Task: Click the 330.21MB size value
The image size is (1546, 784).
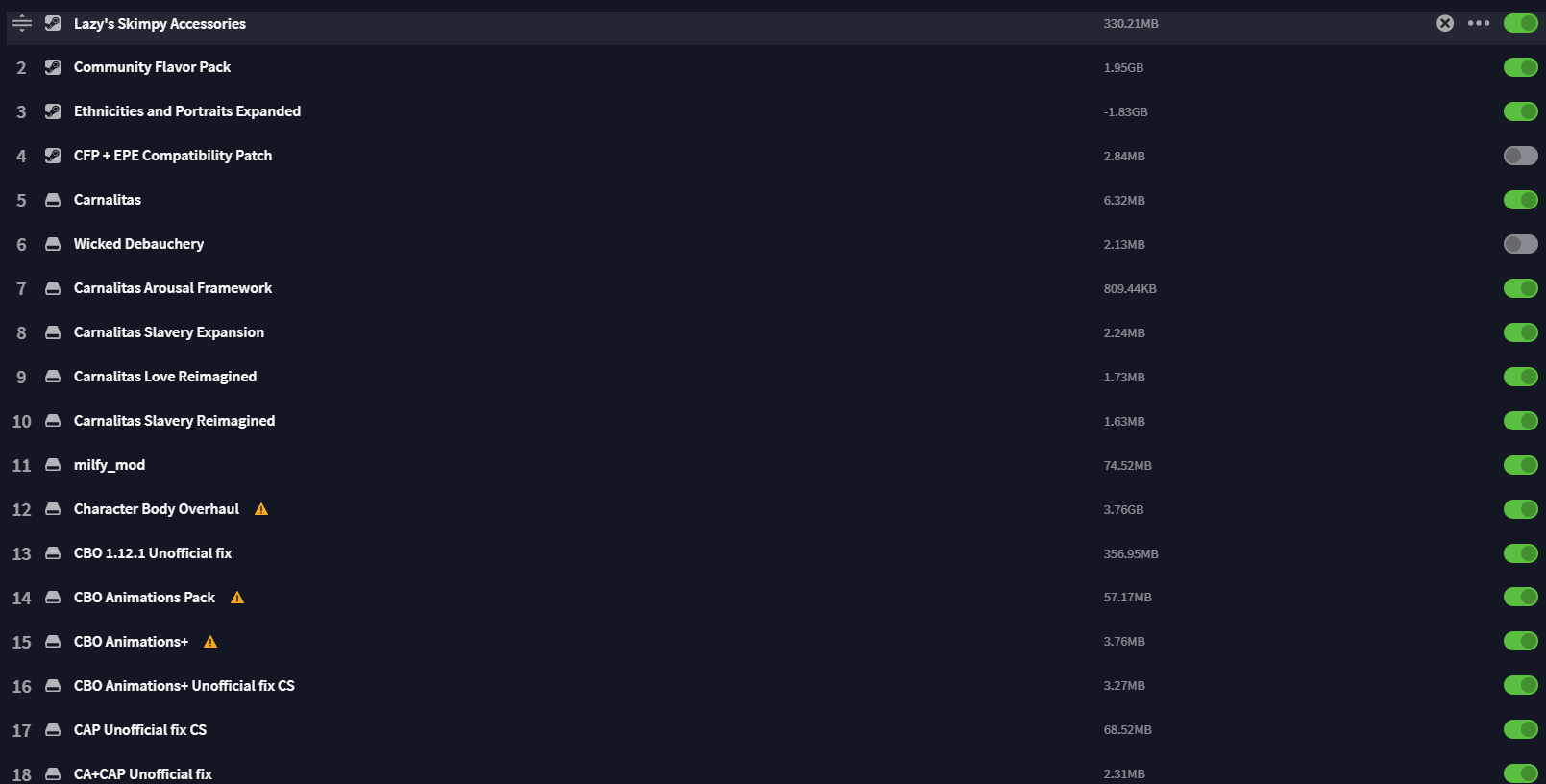Action: pos(1131,24)
